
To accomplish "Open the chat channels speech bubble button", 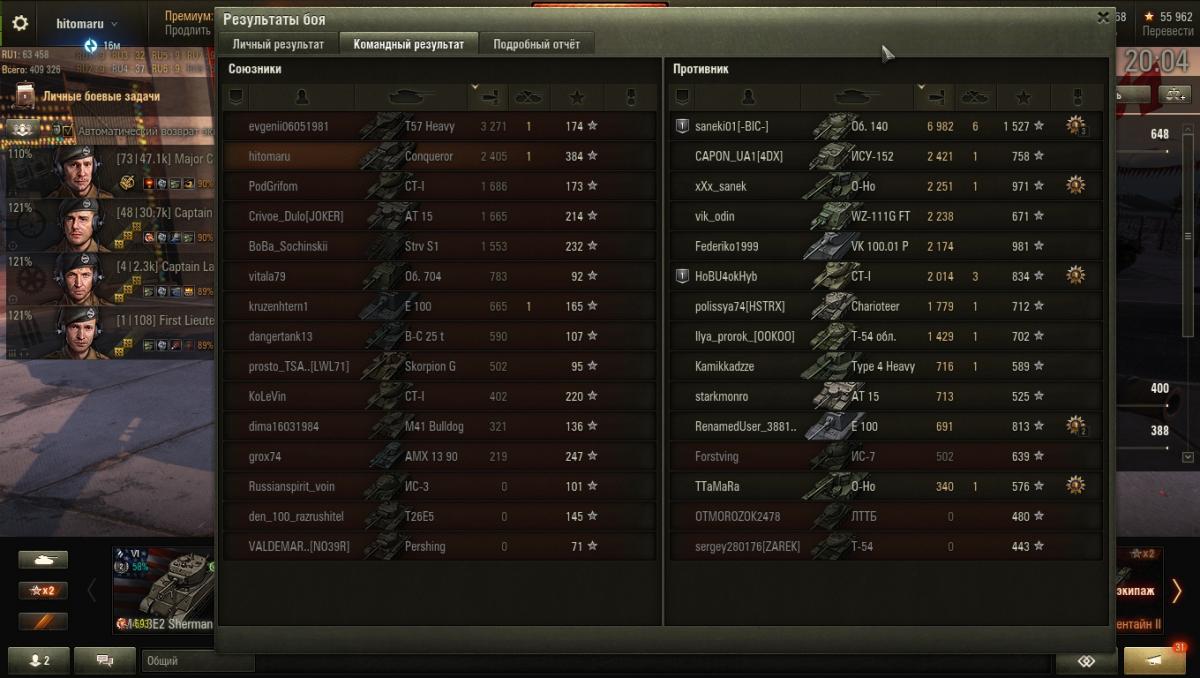I will (104, 661).
